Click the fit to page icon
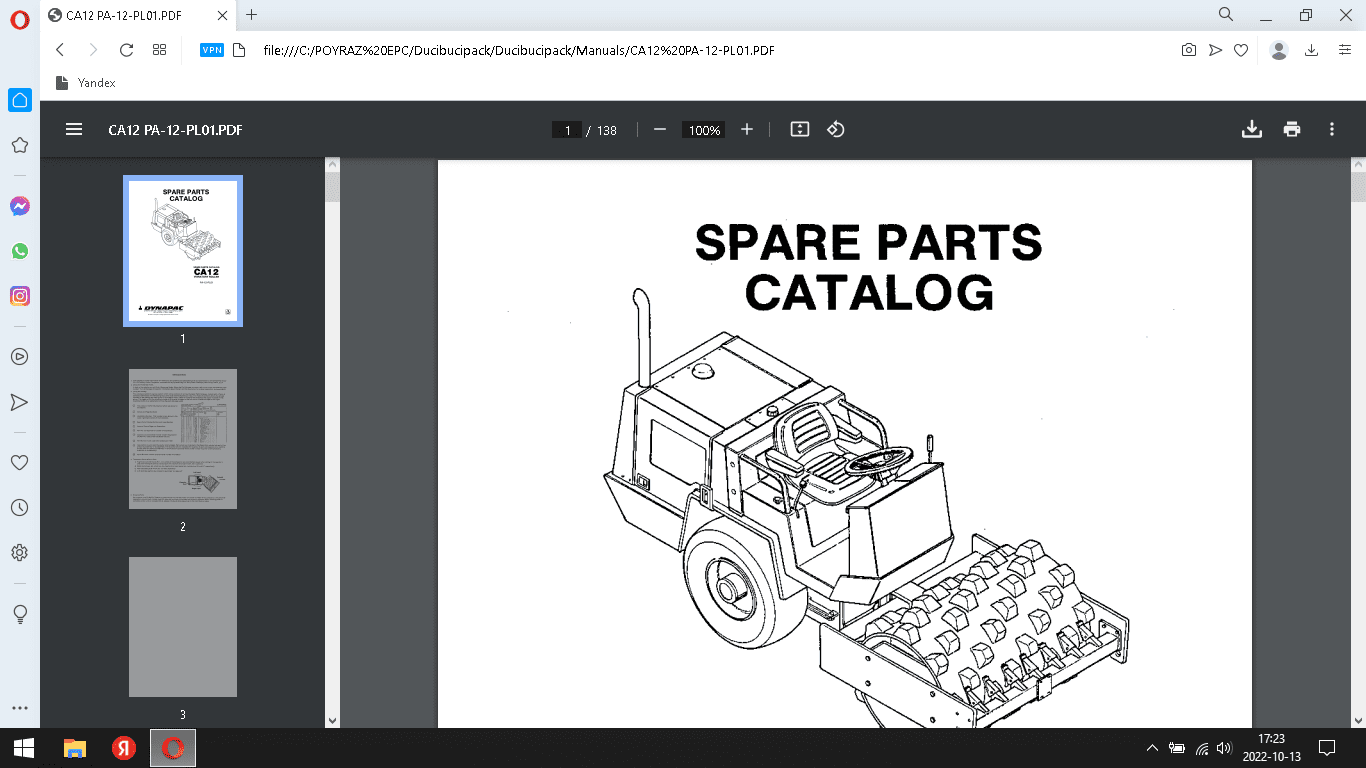 tap(799, 130)
